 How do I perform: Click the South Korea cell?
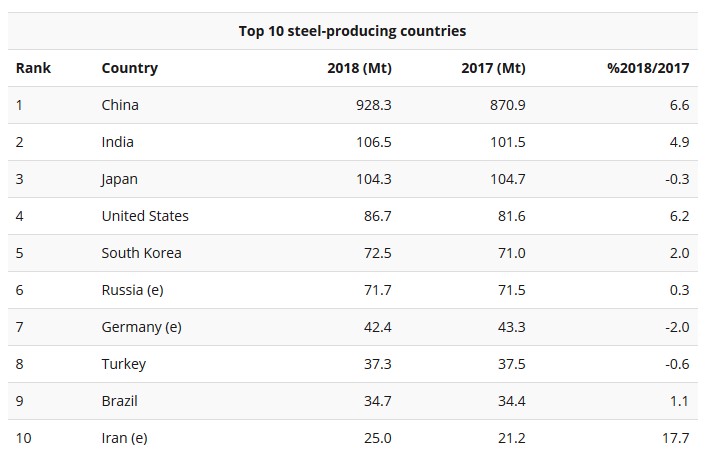[141, 253]
